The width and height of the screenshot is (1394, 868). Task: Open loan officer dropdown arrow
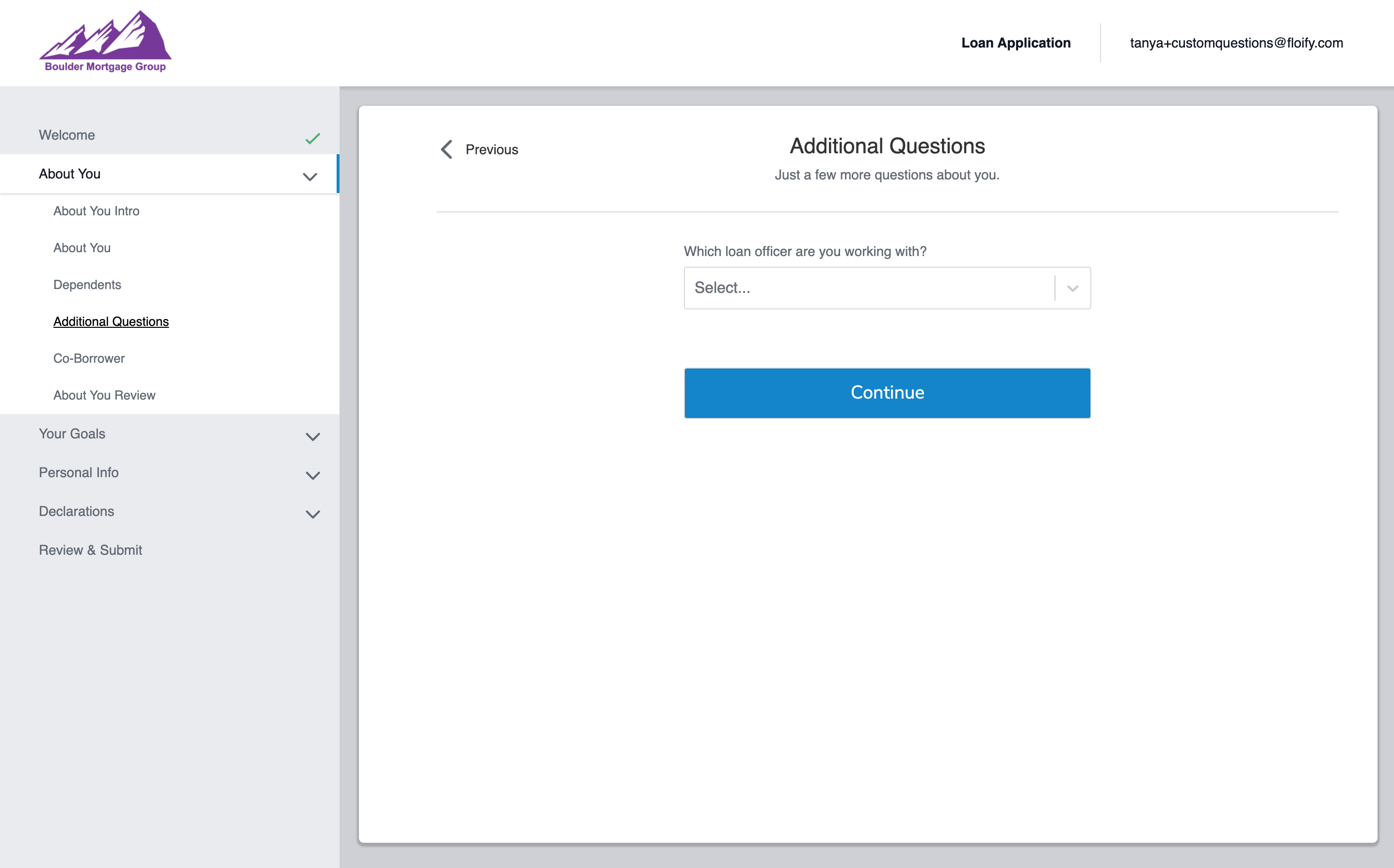(x=1072, y=288)
